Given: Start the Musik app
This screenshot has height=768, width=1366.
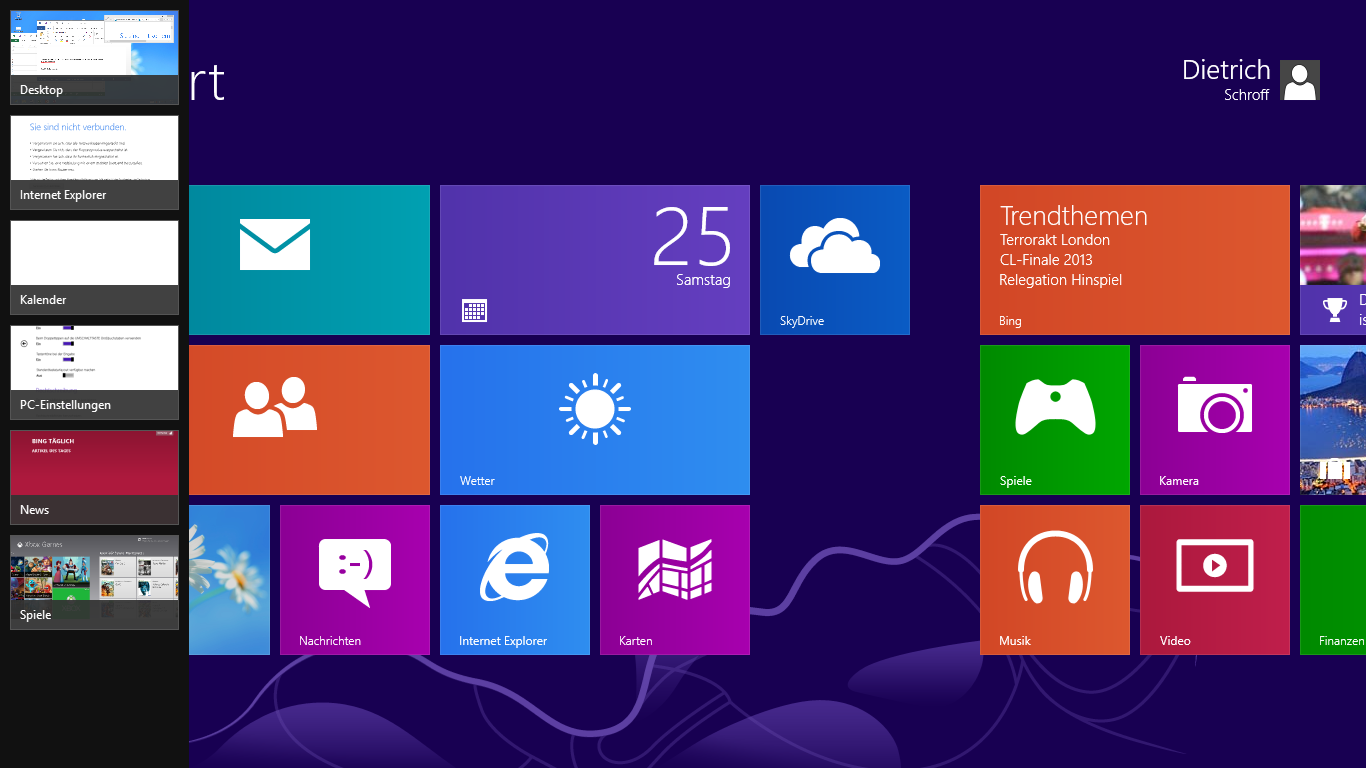Looking at the screenshot, I should pyautogui.click(x=1054, y=580).
